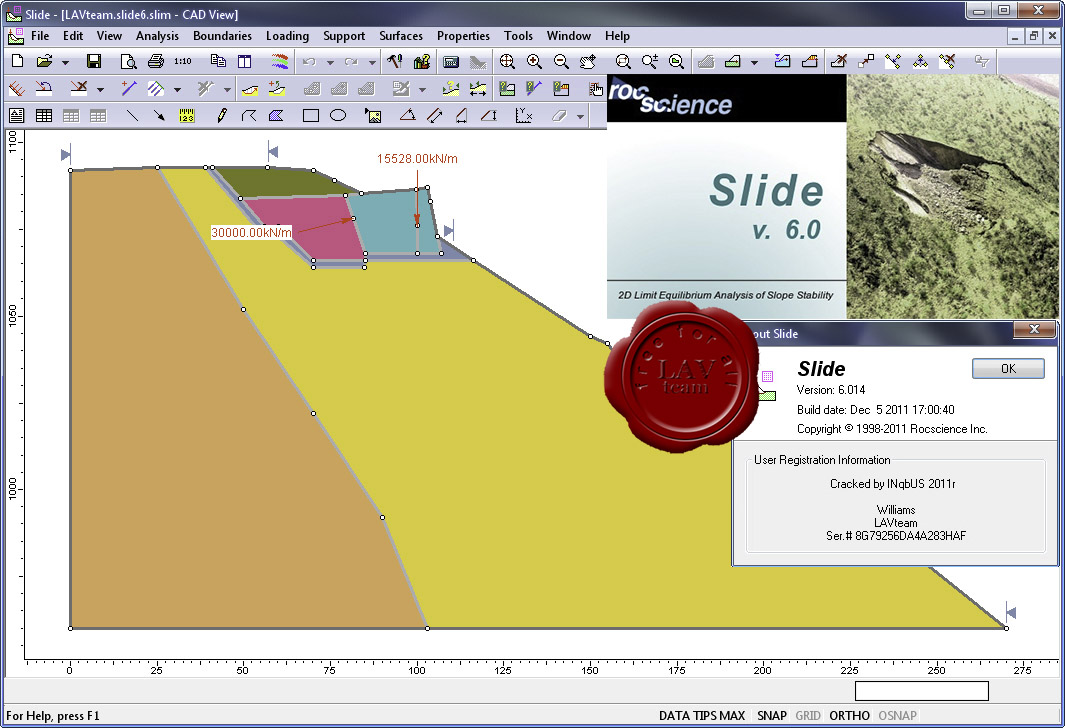Toggle DATA TIPS MAX in status bar
The height and width of the screenshot is (728, 1065).
pyautogui.click(x=702, y=716)
